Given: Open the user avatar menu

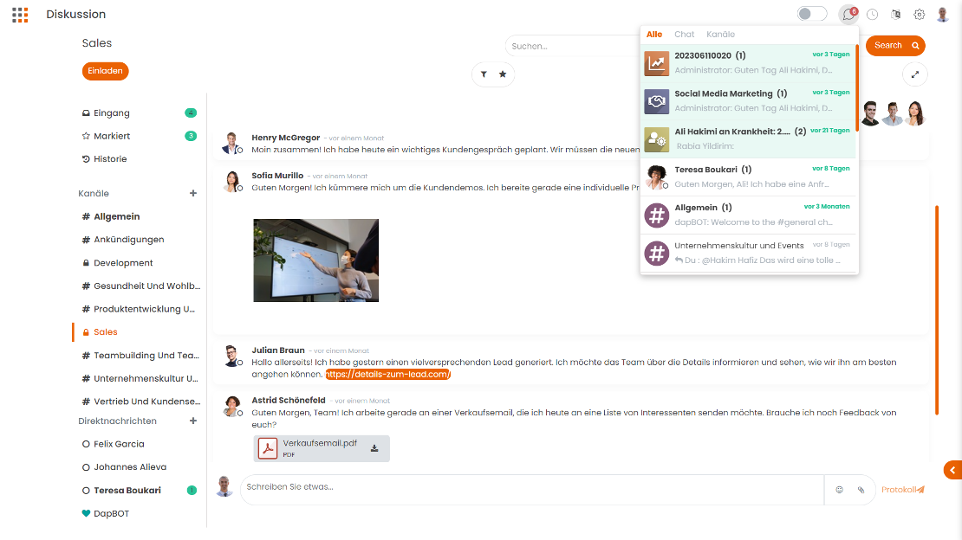Looking at the screenshot, I should [943, 14].
